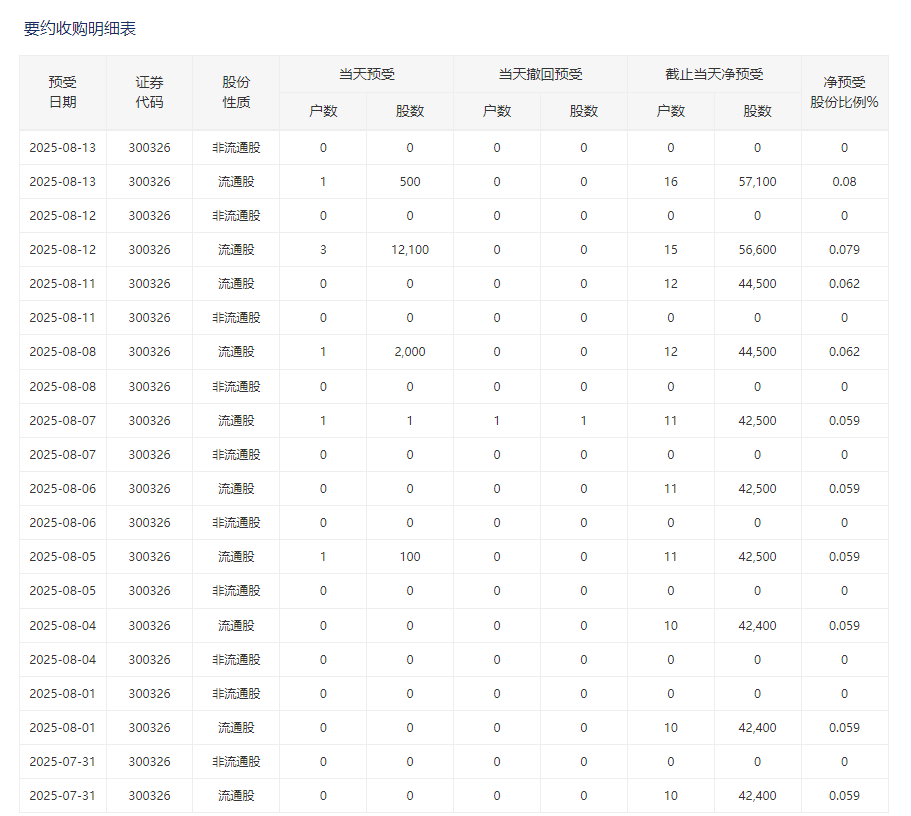Select the net holders value 16

pyautogui.click(x=670, y=182)
